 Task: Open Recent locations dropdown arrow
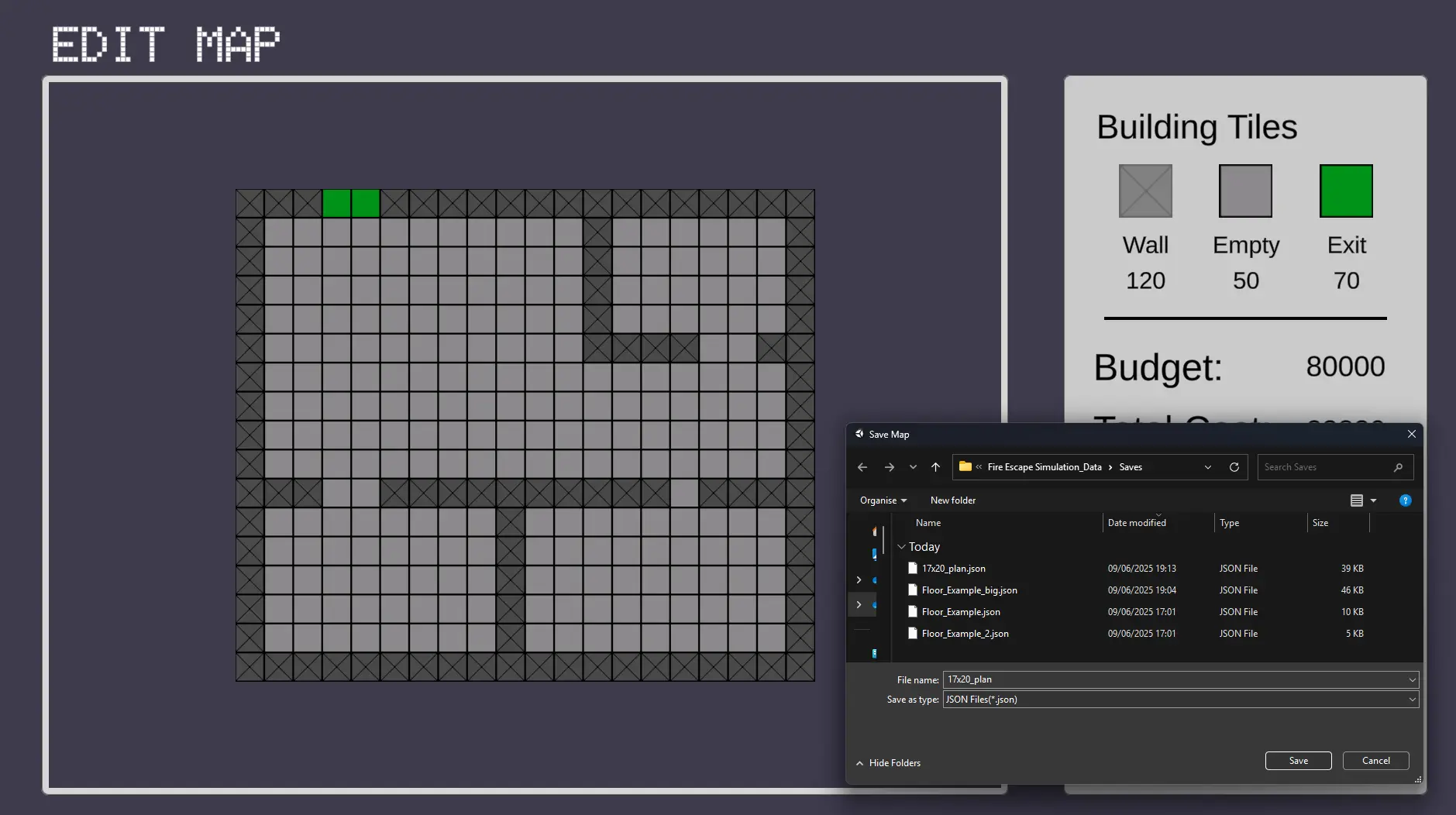tap(913, 467)
